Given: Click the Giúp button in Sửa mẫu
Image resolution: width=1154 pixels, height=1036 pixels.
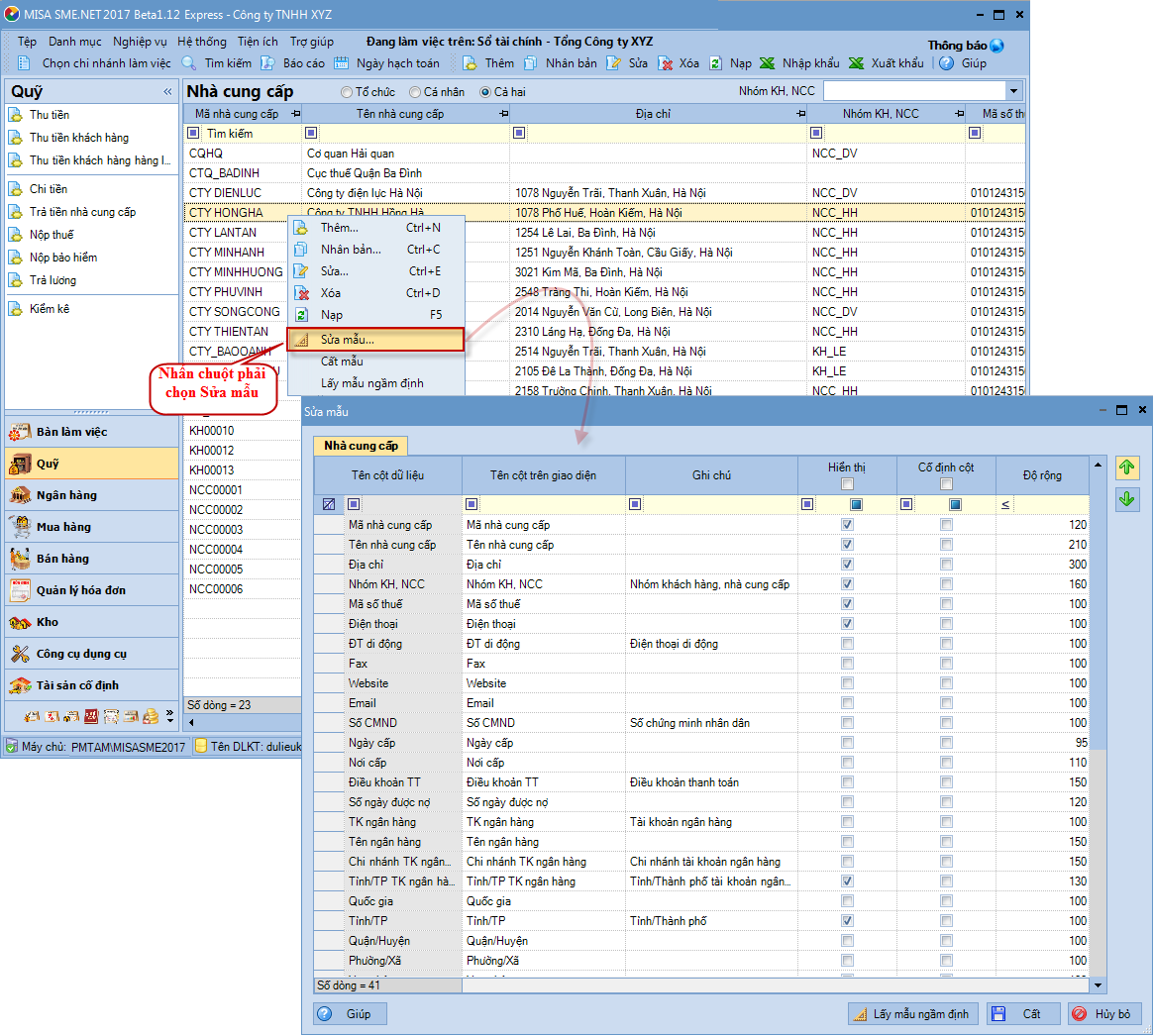Looking at the screenshot, I should tap(350, 1014).
